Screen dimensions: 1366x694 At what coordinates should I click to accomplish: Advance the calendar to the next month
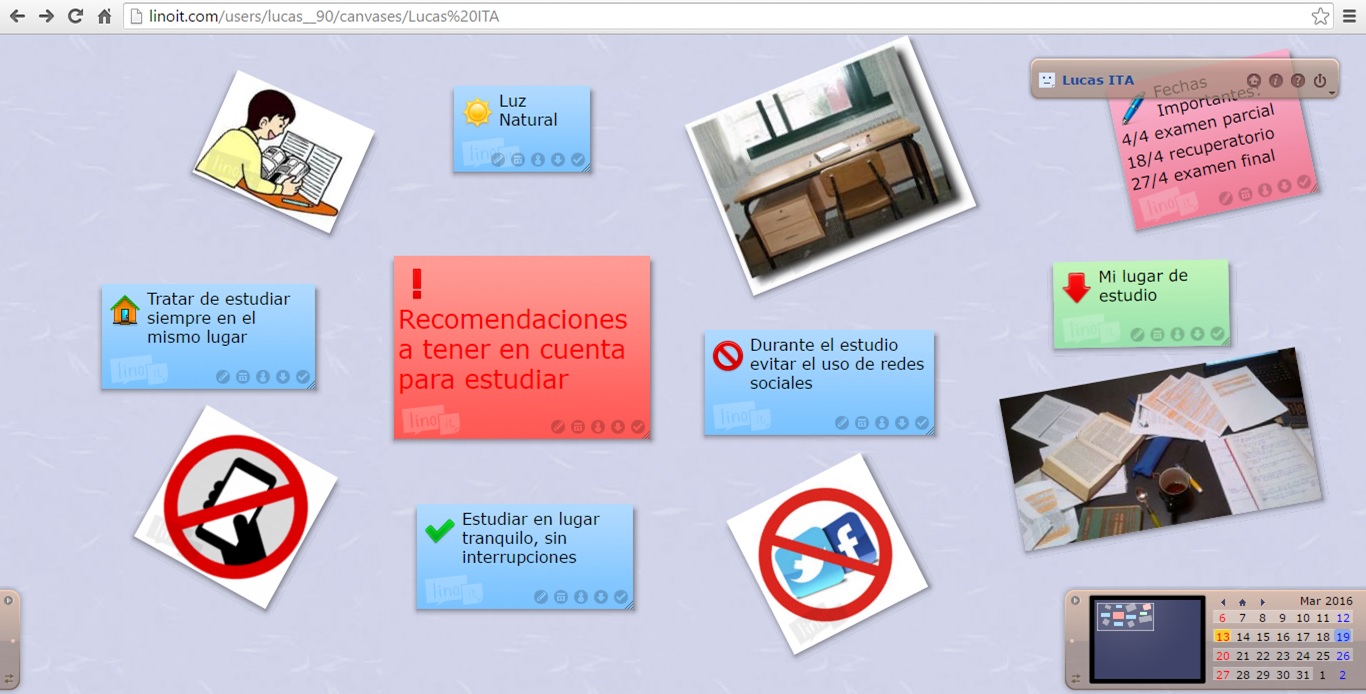[x=1263, y=602]
